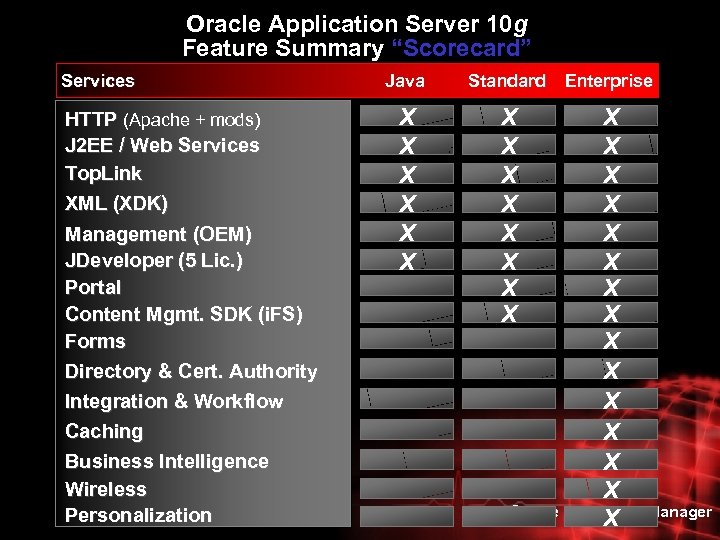Click the X in Integration & Workflow row

click(x=611, y=400)
